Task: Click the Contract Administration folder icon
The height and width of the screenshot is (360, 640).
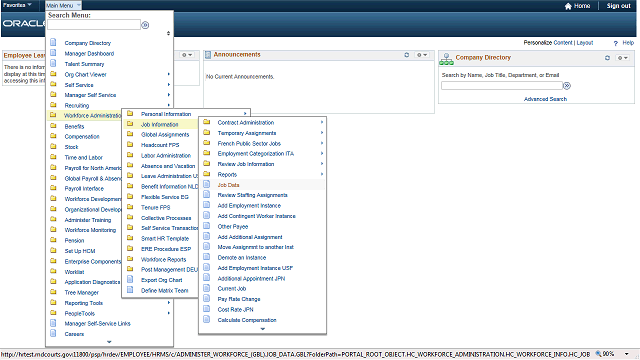Action: tap(207, 122)
